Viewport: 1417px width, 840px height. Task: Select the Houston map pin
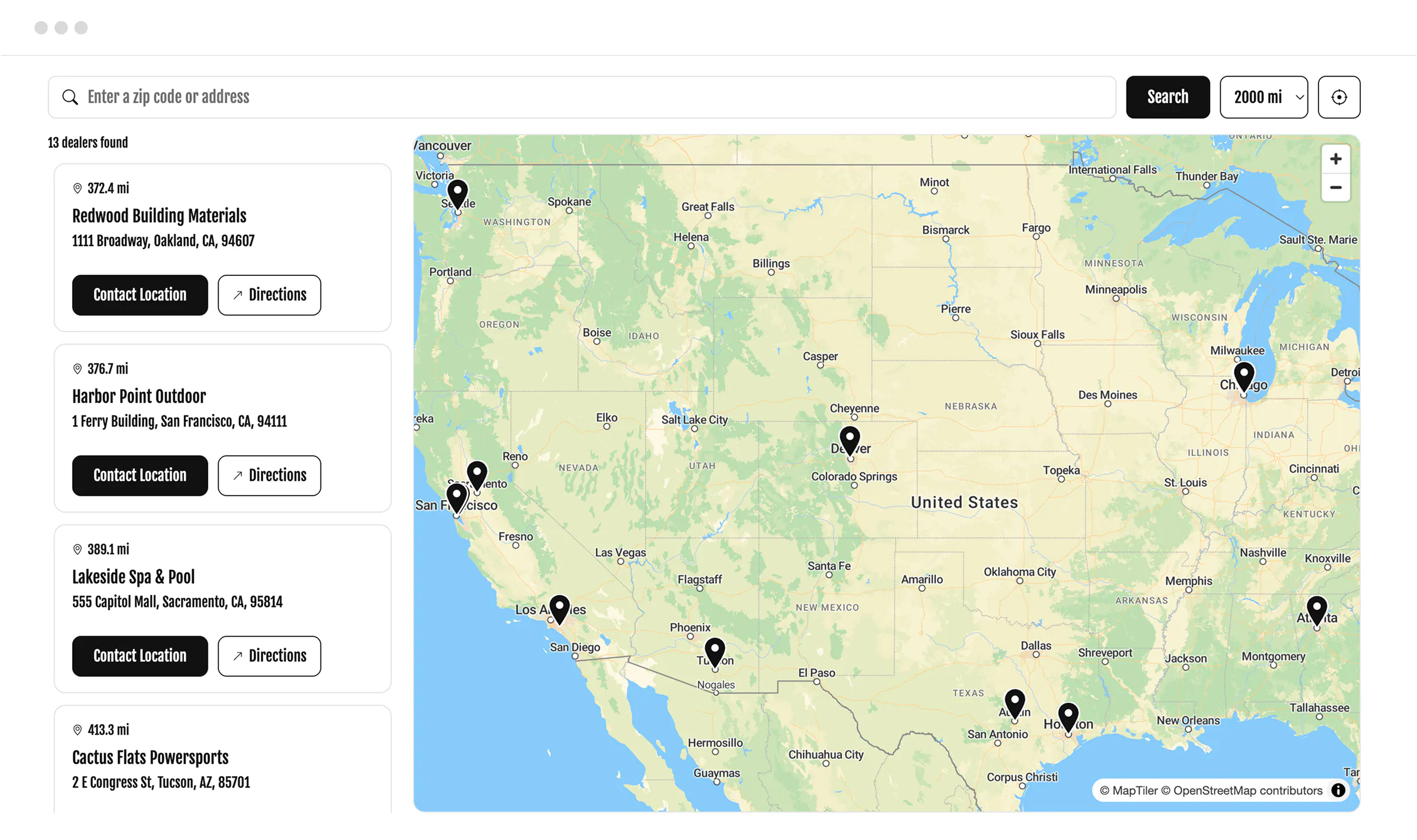tap(1068, 717)
